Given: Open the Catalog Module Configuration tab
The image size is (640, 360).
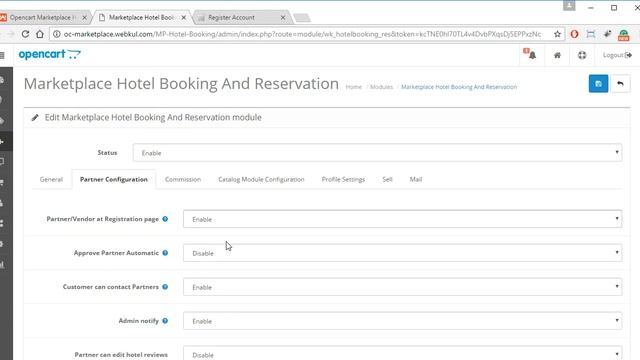Looking at the screenshot, I should tap(261, 179).
